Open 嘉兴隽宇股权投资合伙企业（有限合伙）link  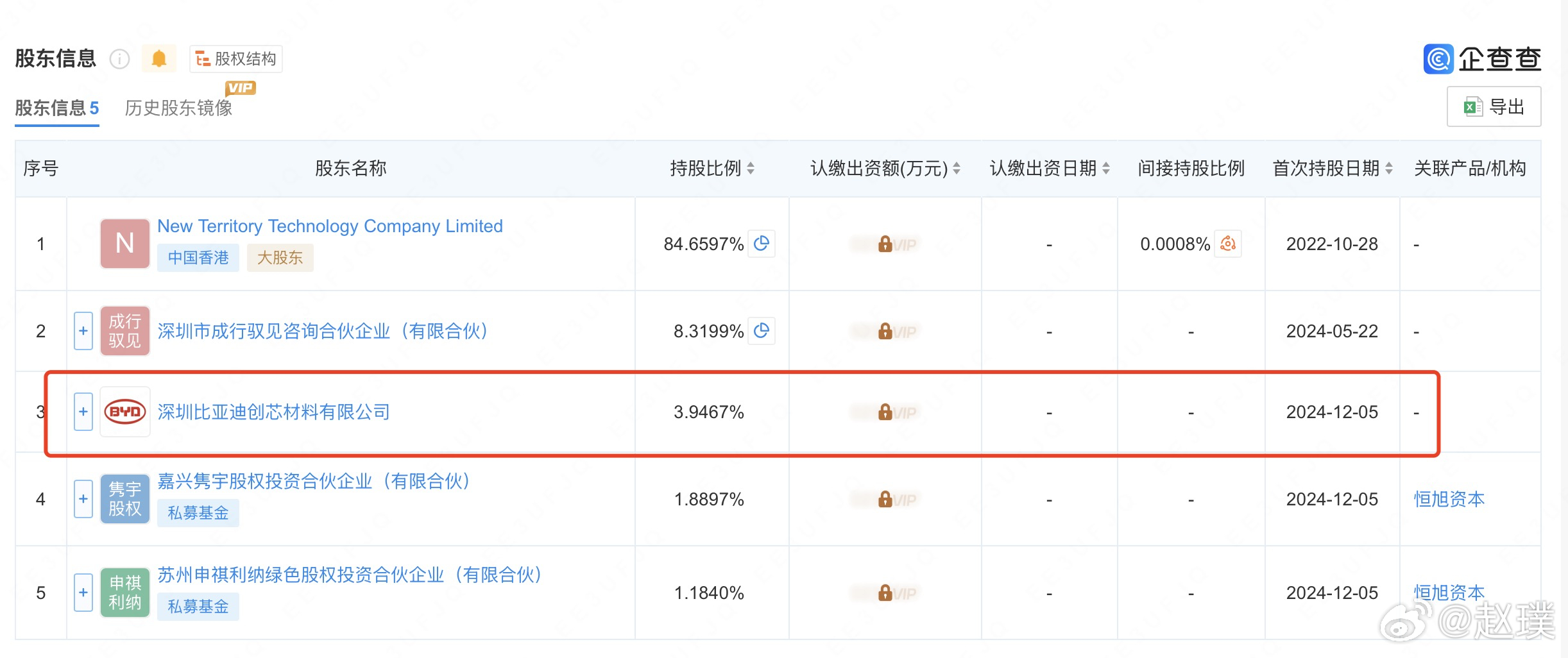[x=314, y=481]
